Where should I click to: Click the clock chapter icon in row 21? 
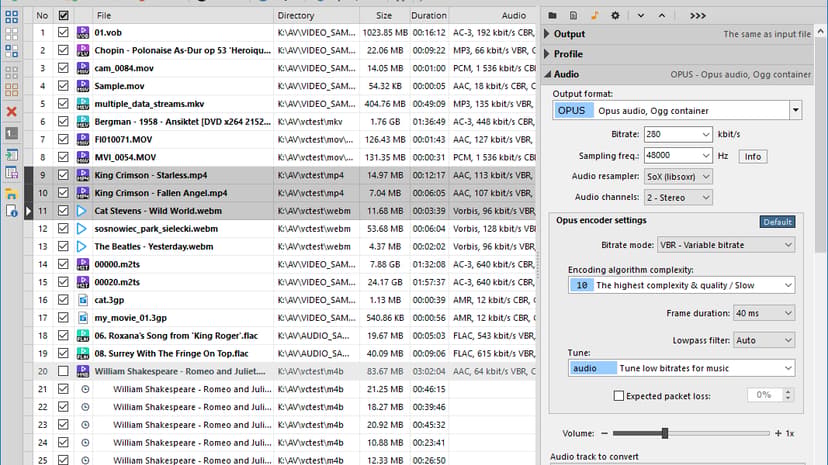pos(85,390)
